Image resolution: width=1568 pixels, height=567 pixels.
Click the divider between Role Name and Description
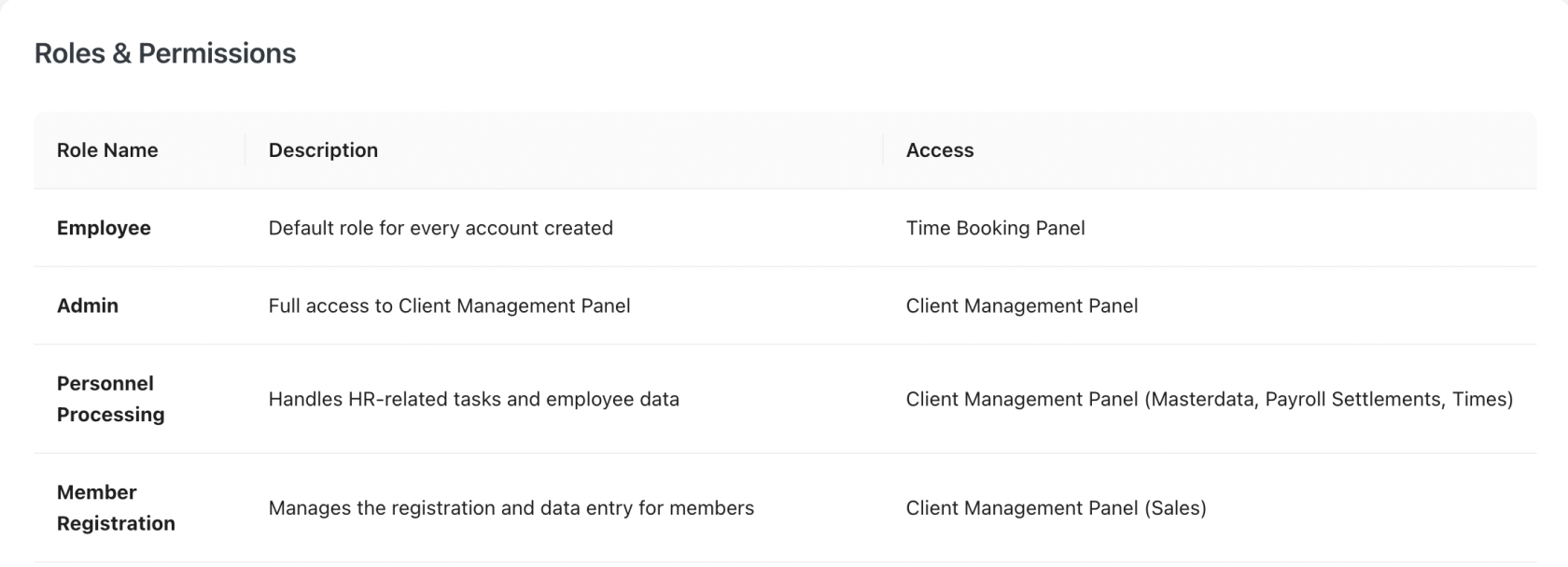point(245,150)
